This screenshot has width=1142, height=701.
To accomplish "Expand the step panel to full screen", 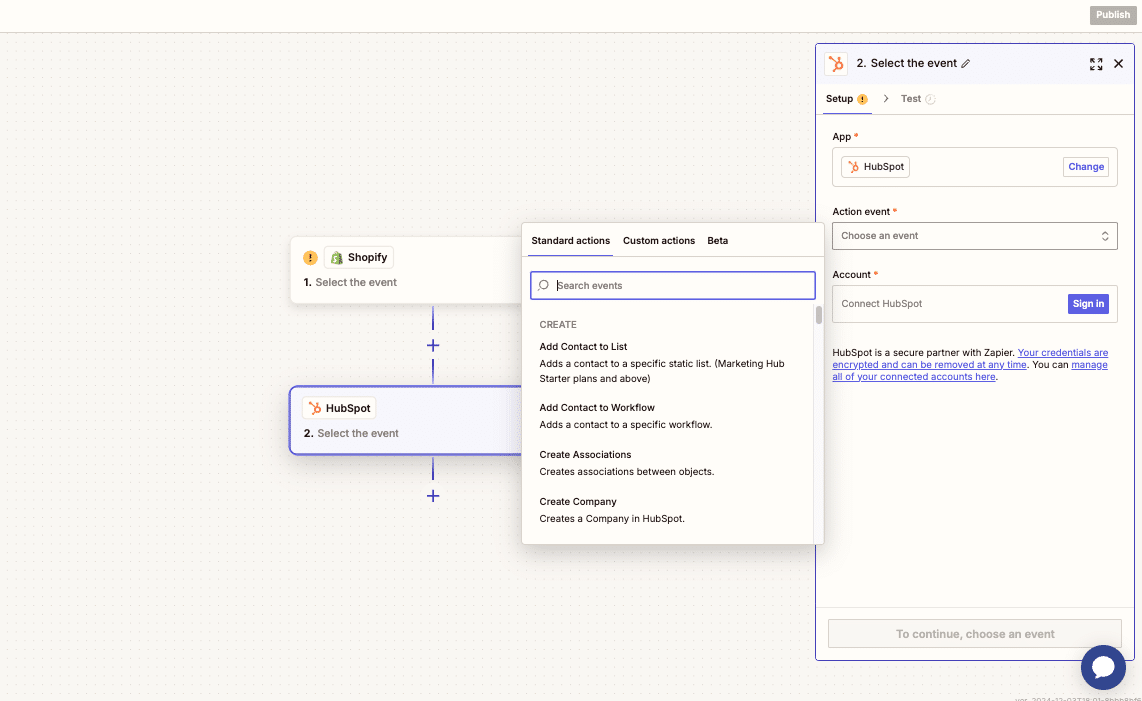I will point(1095,64).
